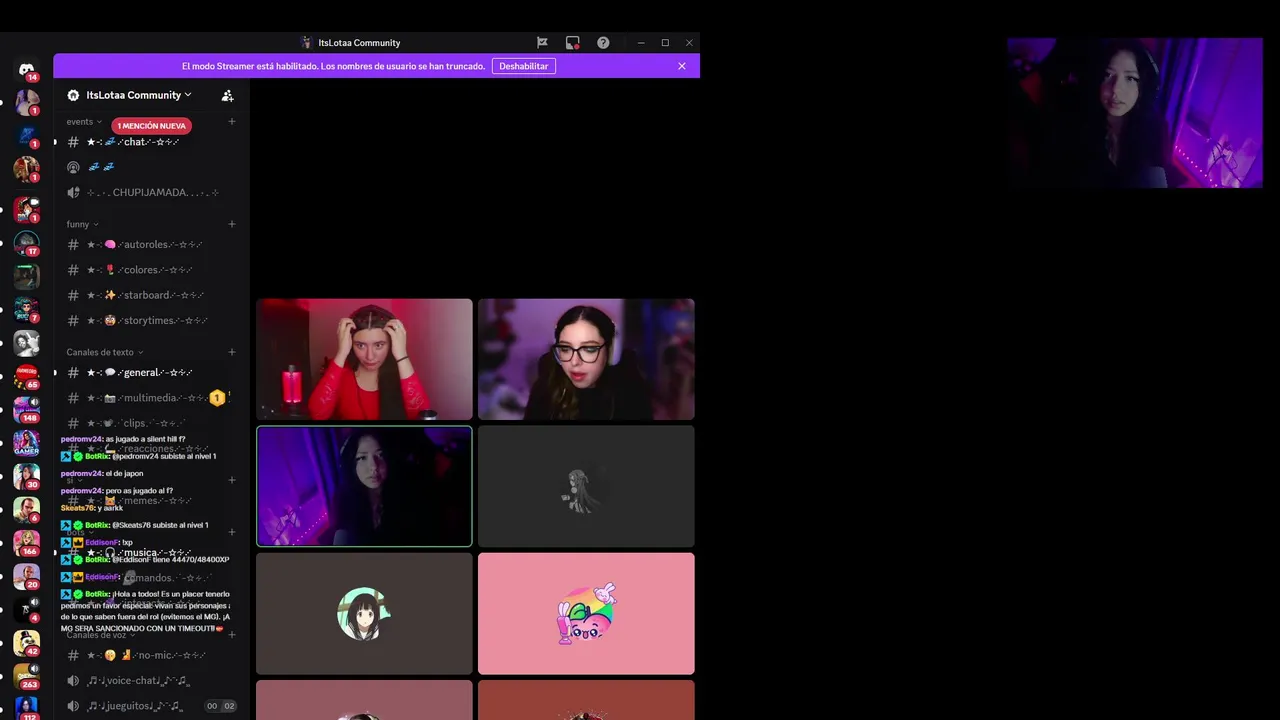This screenshot has height=720, width=1280.
Task: Open the server icon with badge 166
Action: coord(27,543)
